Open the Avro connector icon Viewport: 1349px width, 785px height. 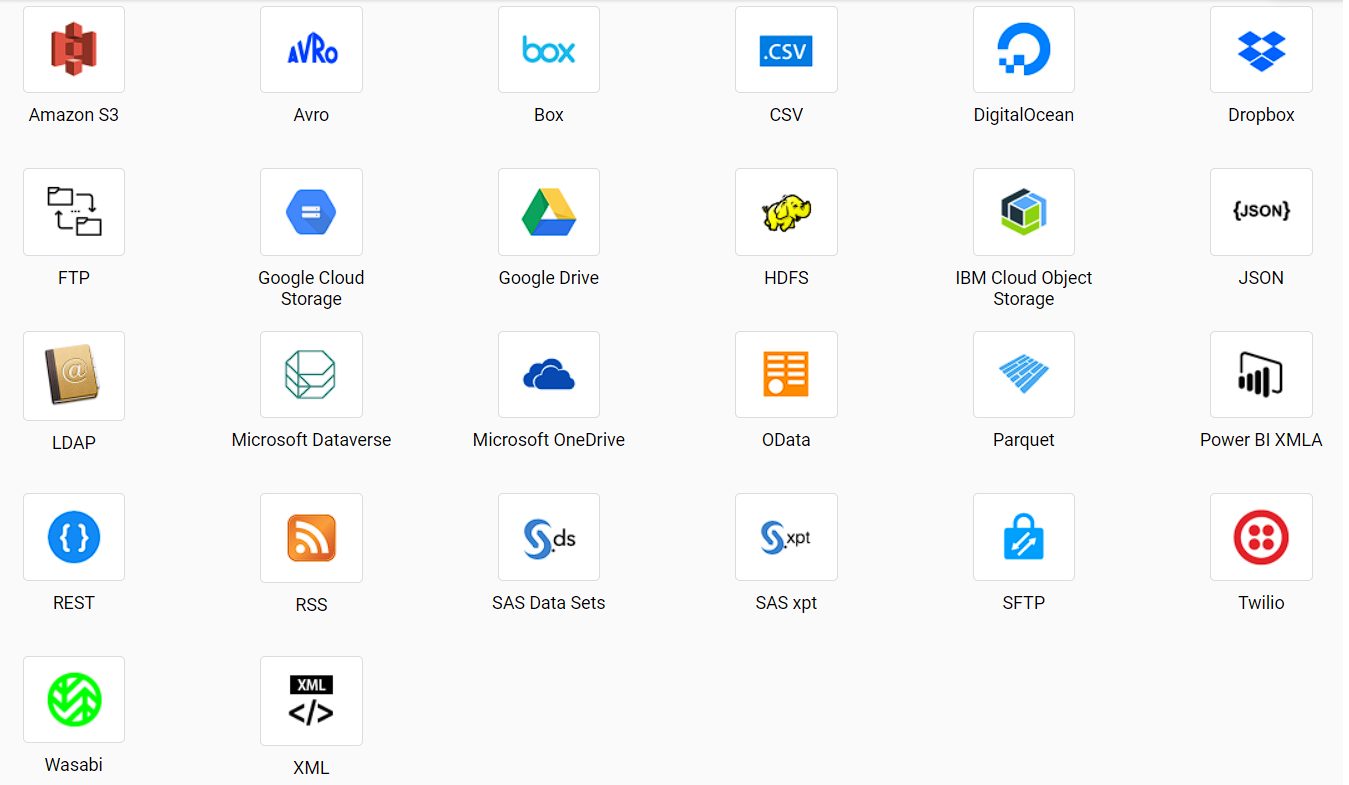point(311,49)
